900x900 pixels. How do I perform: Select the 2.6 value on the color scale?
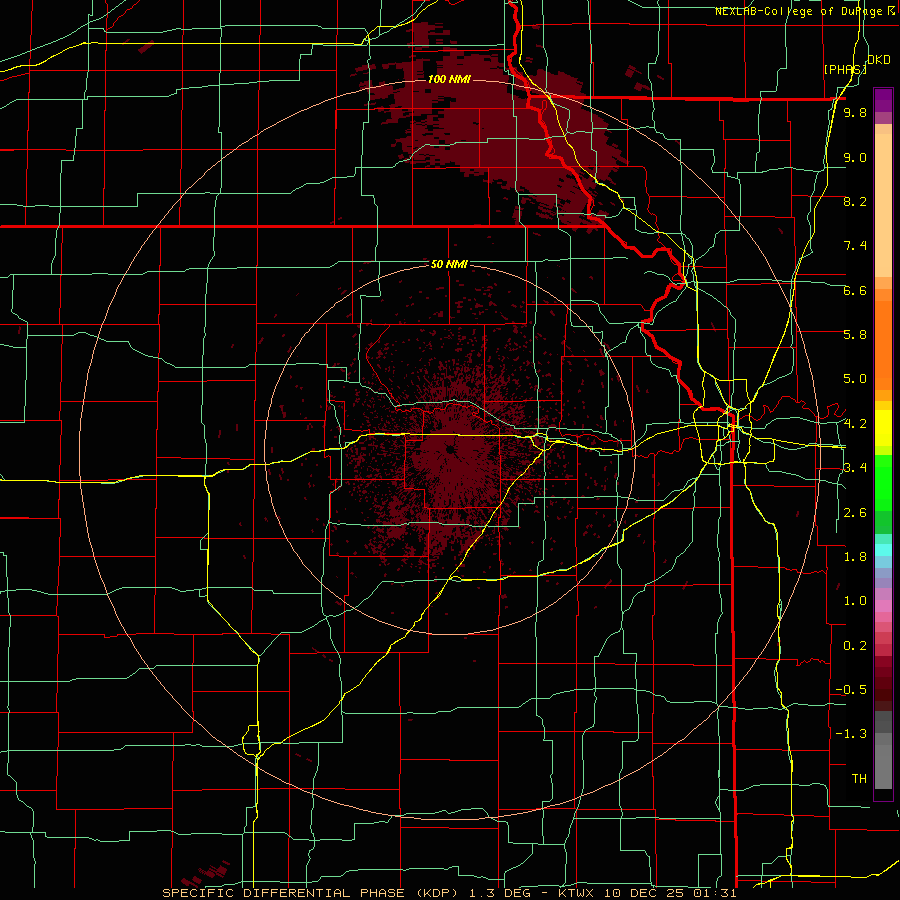pyautogui.click(x=855, y=513)
